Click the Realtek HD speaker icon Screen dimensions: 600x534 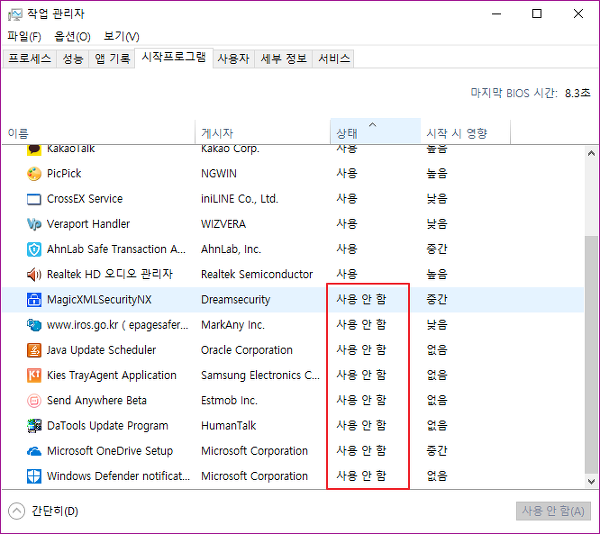[34, 275]
